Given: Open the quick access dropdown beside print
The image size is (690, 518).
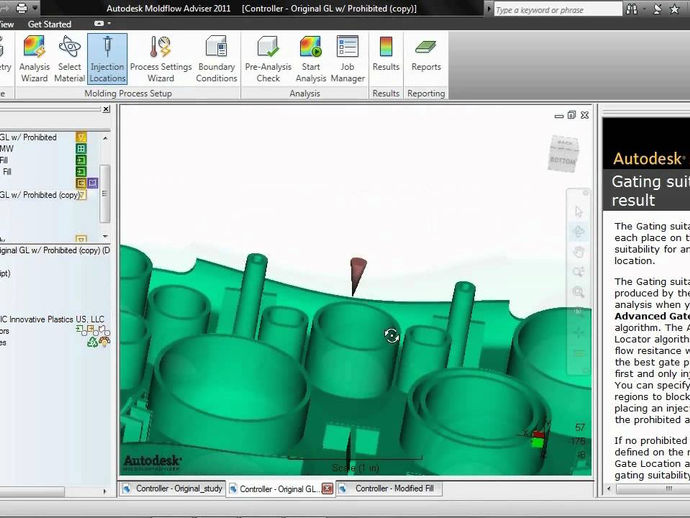Looking at the screenshot, I should click(x=35, y=8).
